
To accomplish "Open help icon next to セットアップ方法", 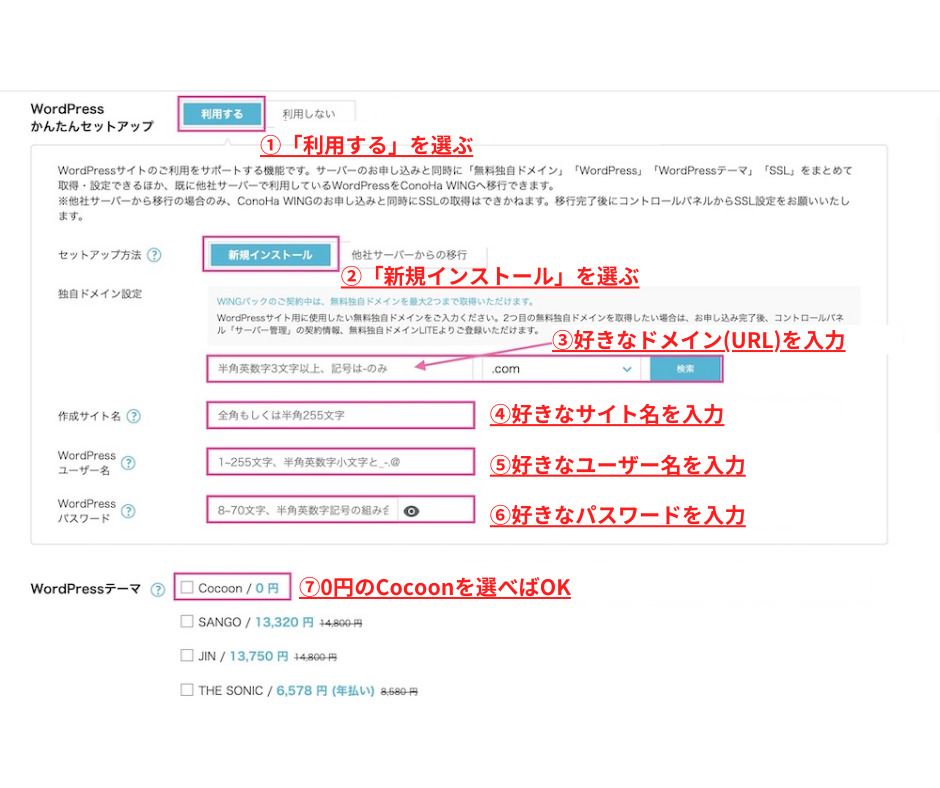I will [x=154, y=255].
